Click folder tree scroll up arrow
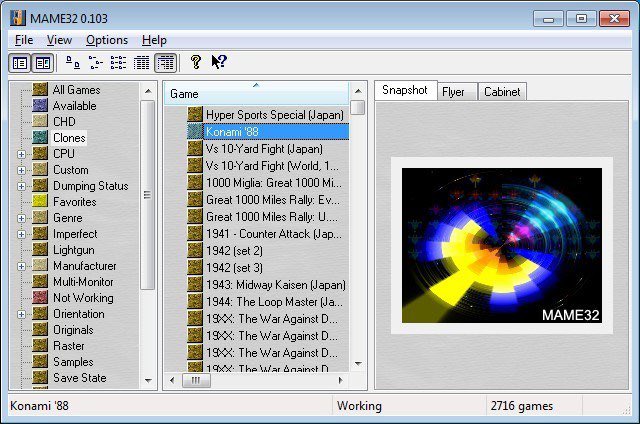Viewport: 640px width, 424px height. (x=148, y=91)
